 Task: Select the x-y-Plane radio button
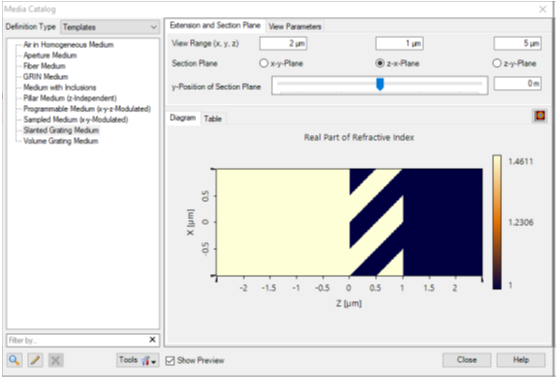click(263, 63)
